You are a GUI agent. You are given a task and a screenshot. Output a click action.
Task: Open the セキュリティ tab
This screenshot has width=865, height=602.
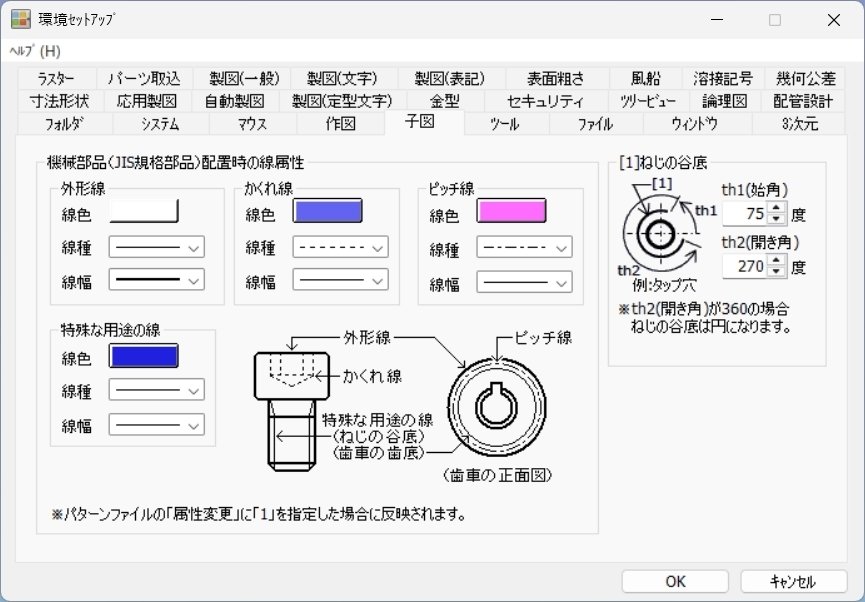click(x=546, y=101)
